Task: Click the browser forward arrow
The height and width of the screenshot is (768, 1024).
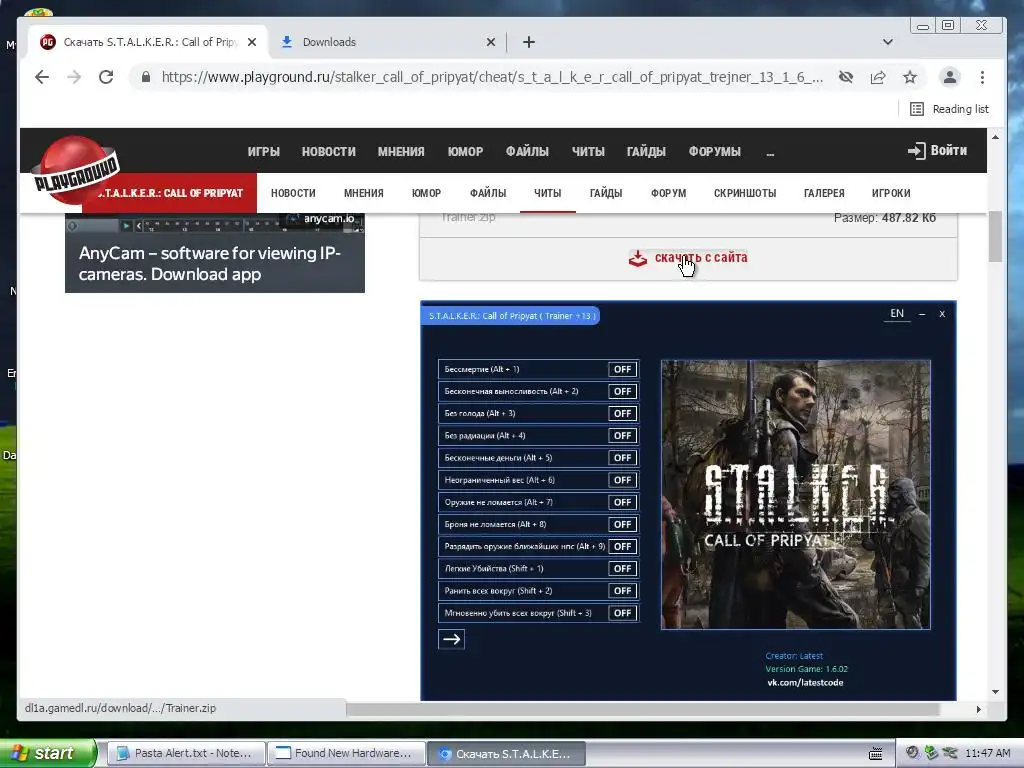Action: 74,77
